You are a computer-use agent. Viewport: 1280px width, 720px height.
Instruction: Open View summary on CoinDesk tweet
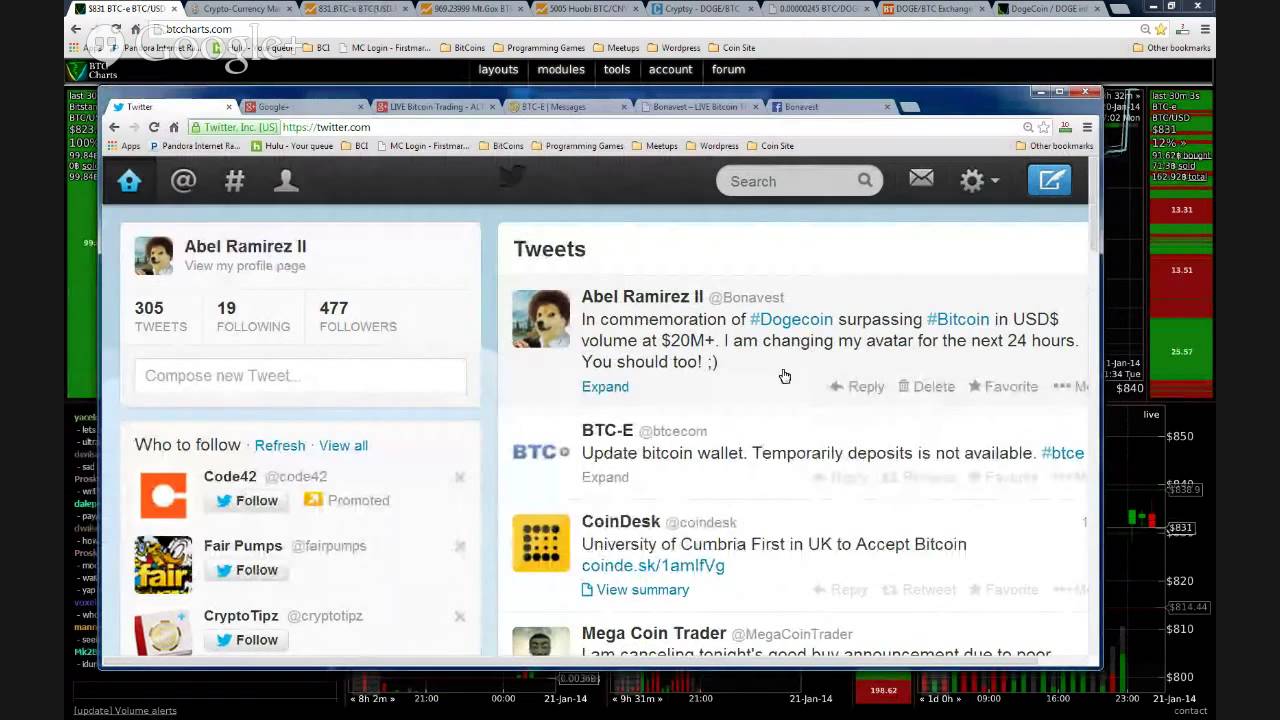pos(635,590)
